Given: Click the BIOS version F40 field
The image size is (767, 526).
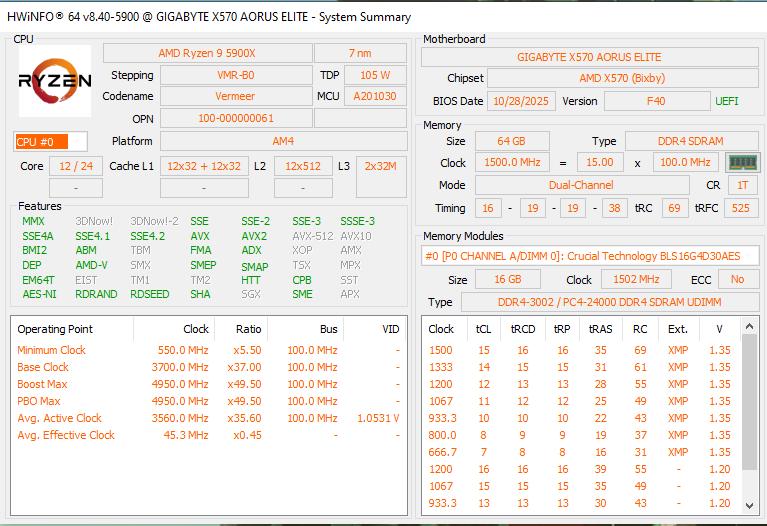Looking at the screenshot, I should [x=656, y=101].
